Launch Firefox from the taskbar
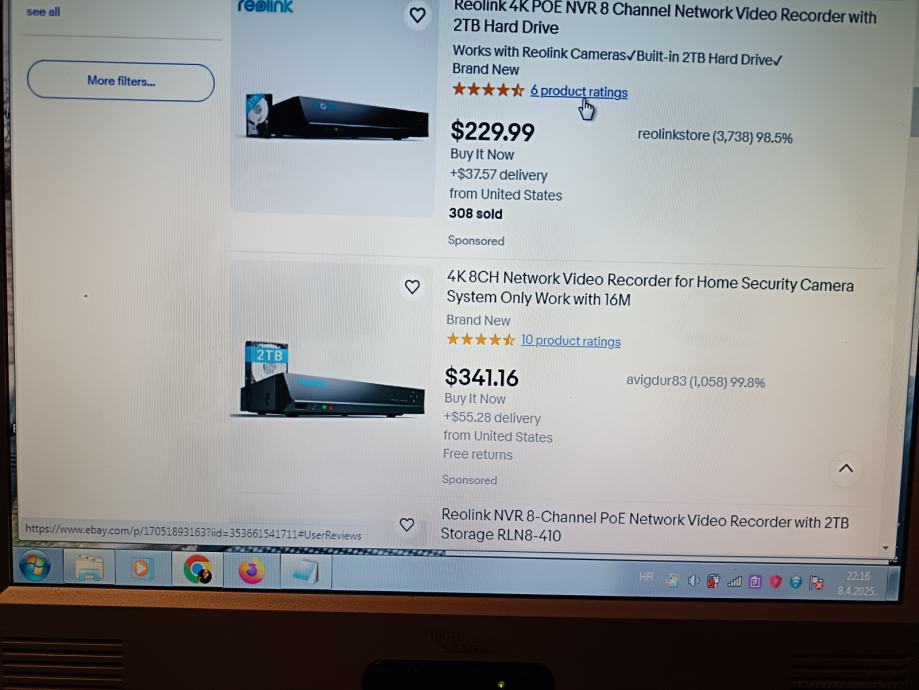919x690 pixels. click(x=251, y=570)
